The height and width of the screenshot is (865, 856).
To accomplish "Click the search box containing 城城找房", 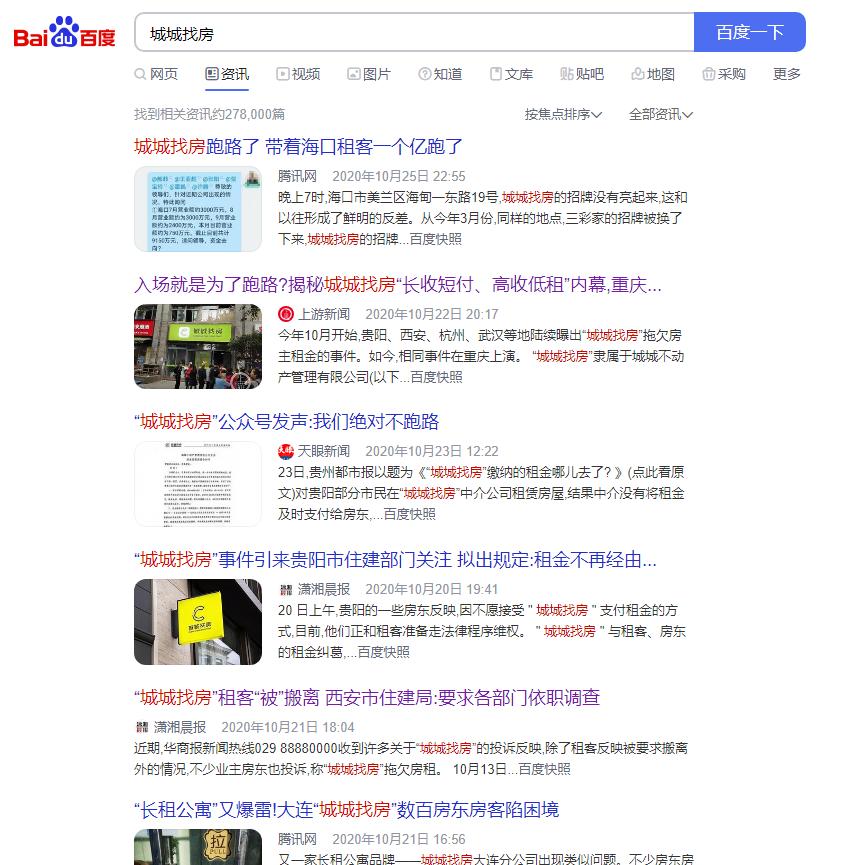I will pos(414,33).
